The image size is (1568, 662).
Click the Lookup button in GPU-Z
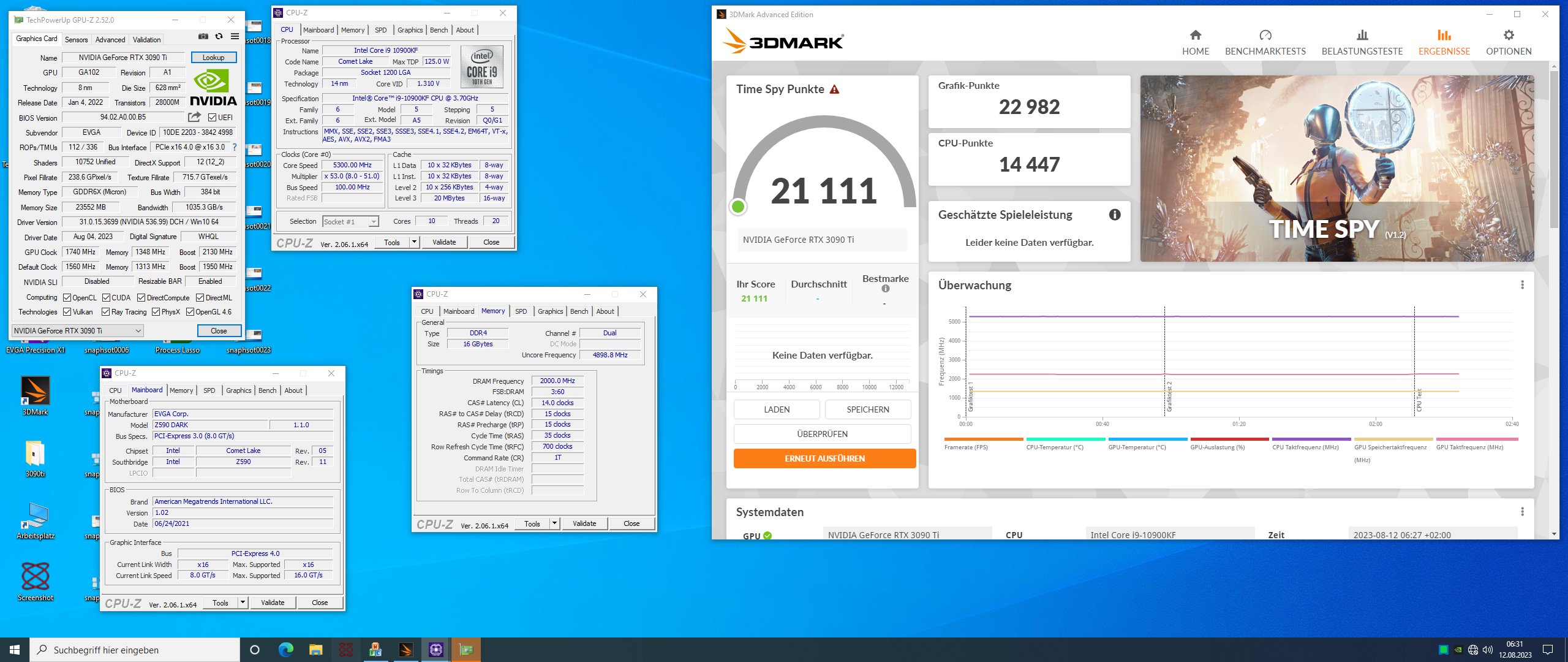214,58
